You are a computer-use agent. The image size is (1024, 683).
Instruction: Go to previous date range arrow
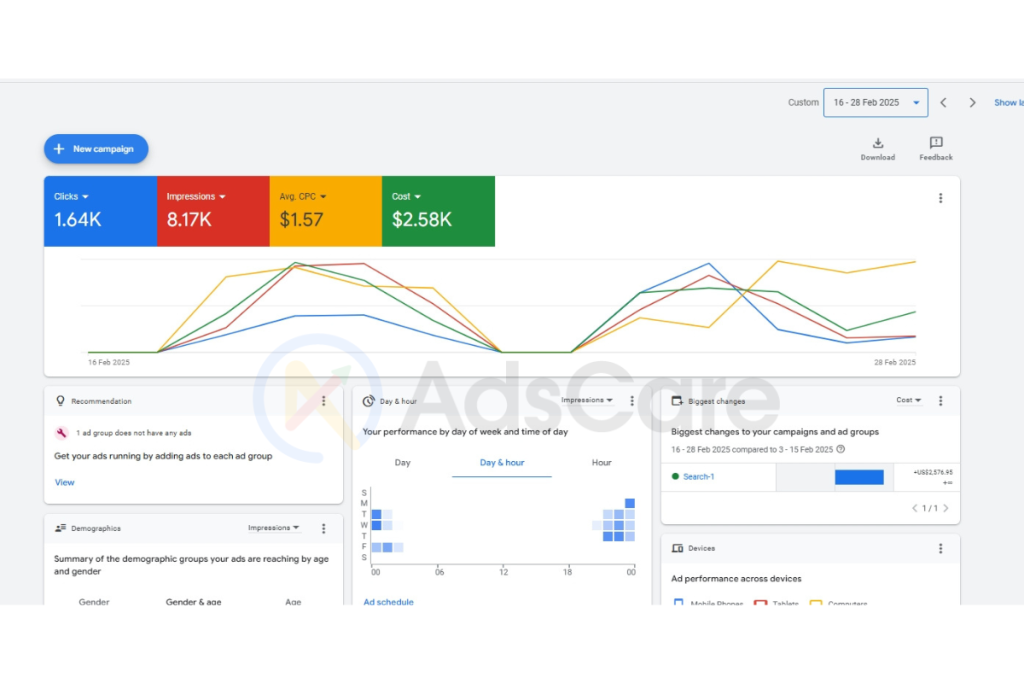[944, 103]
